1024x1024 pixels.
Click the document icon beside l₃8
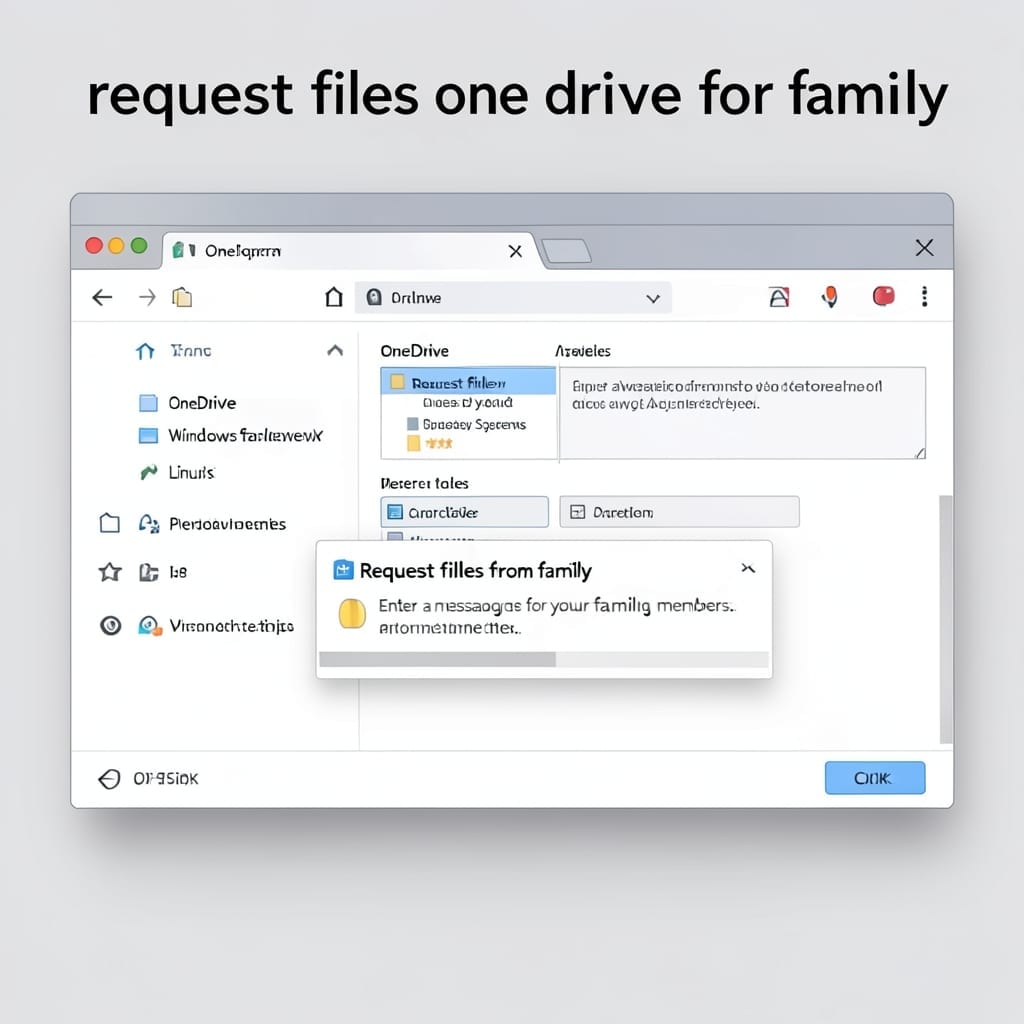pyautogui.click(x=149, y=573)
